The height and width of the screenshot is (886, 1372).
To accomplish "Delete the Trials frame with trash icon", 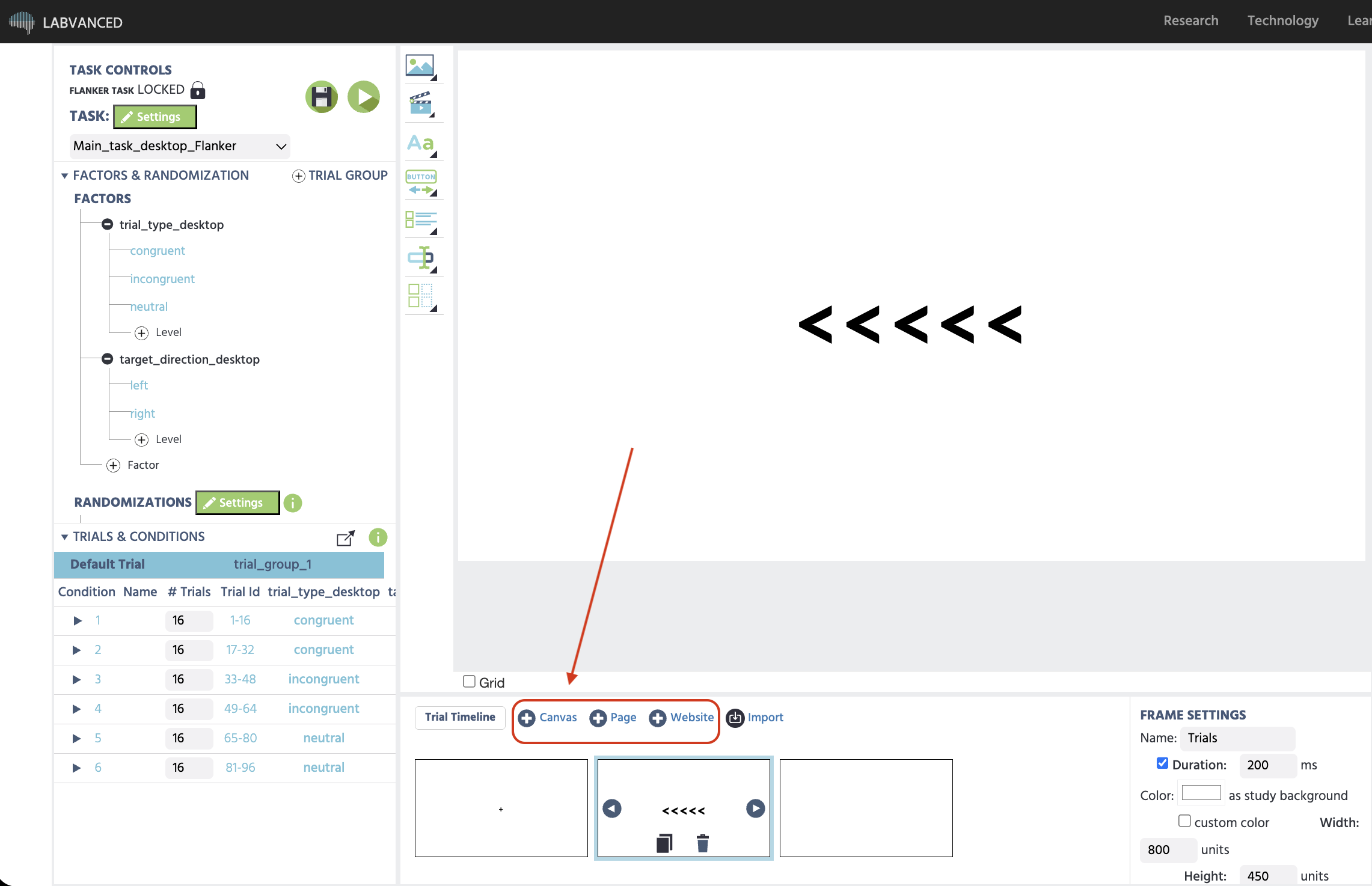I will [x=703, y=843].
